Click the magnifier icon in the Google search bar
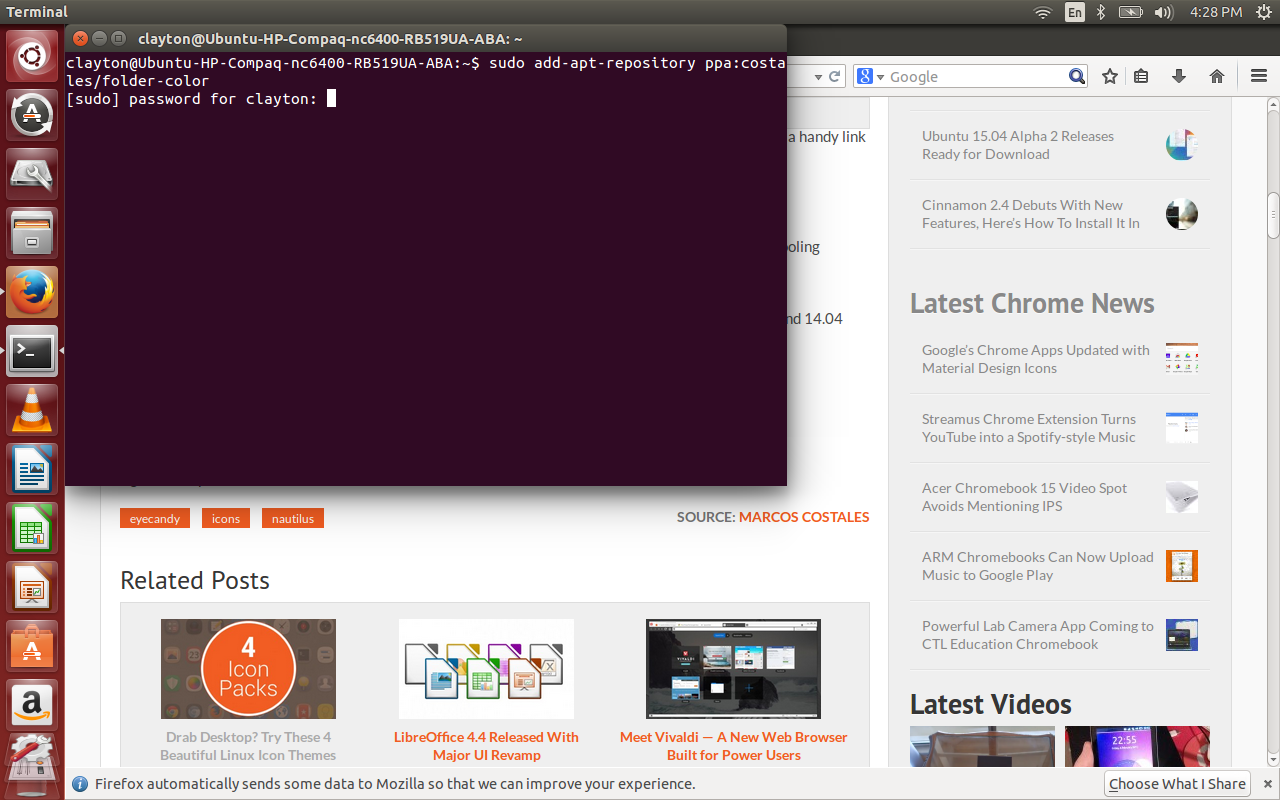Image resolution: width=1280 pixels, height=800 pixels. (x=1076, y=75)
